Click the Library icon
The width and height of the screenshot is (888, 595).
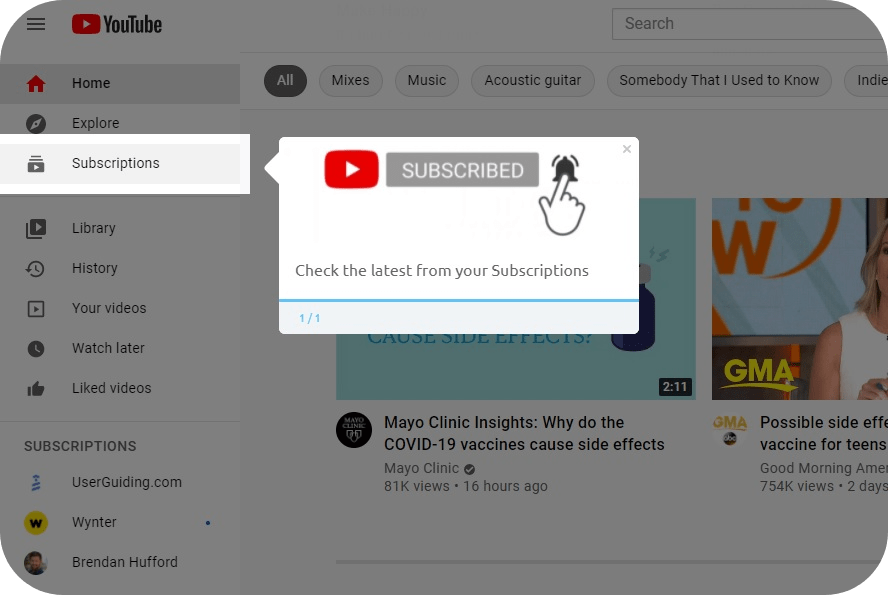tap(36, 228)
